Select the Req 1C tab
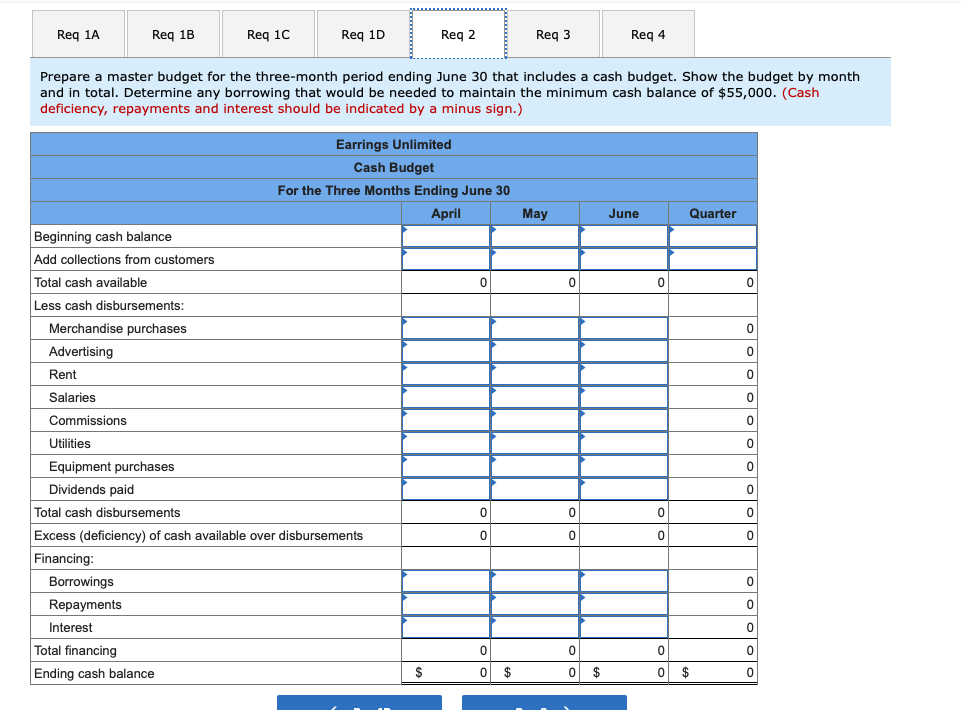The width and height of the screenshot is (961, 718). (267, 33)
